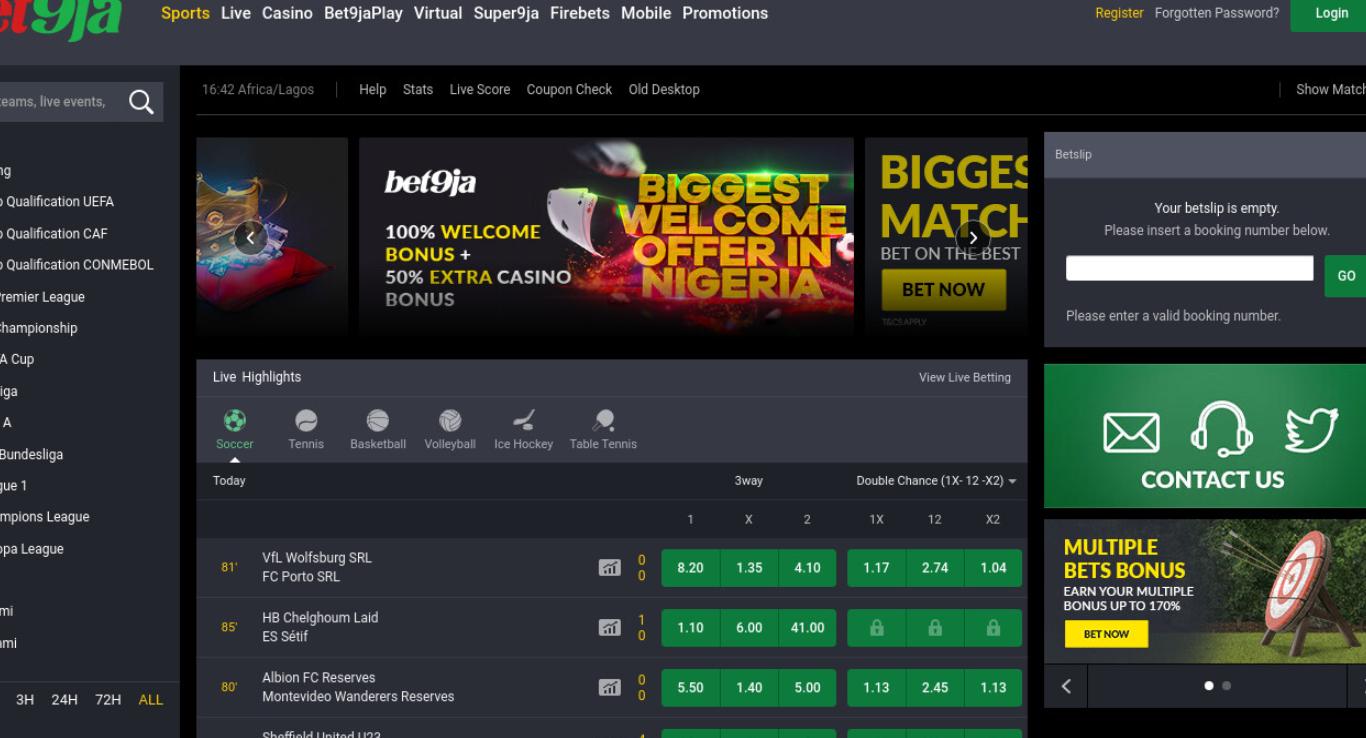Filter events by 72H
Viewport: 1366px width, 738px height.
click(x=108, y=700)
